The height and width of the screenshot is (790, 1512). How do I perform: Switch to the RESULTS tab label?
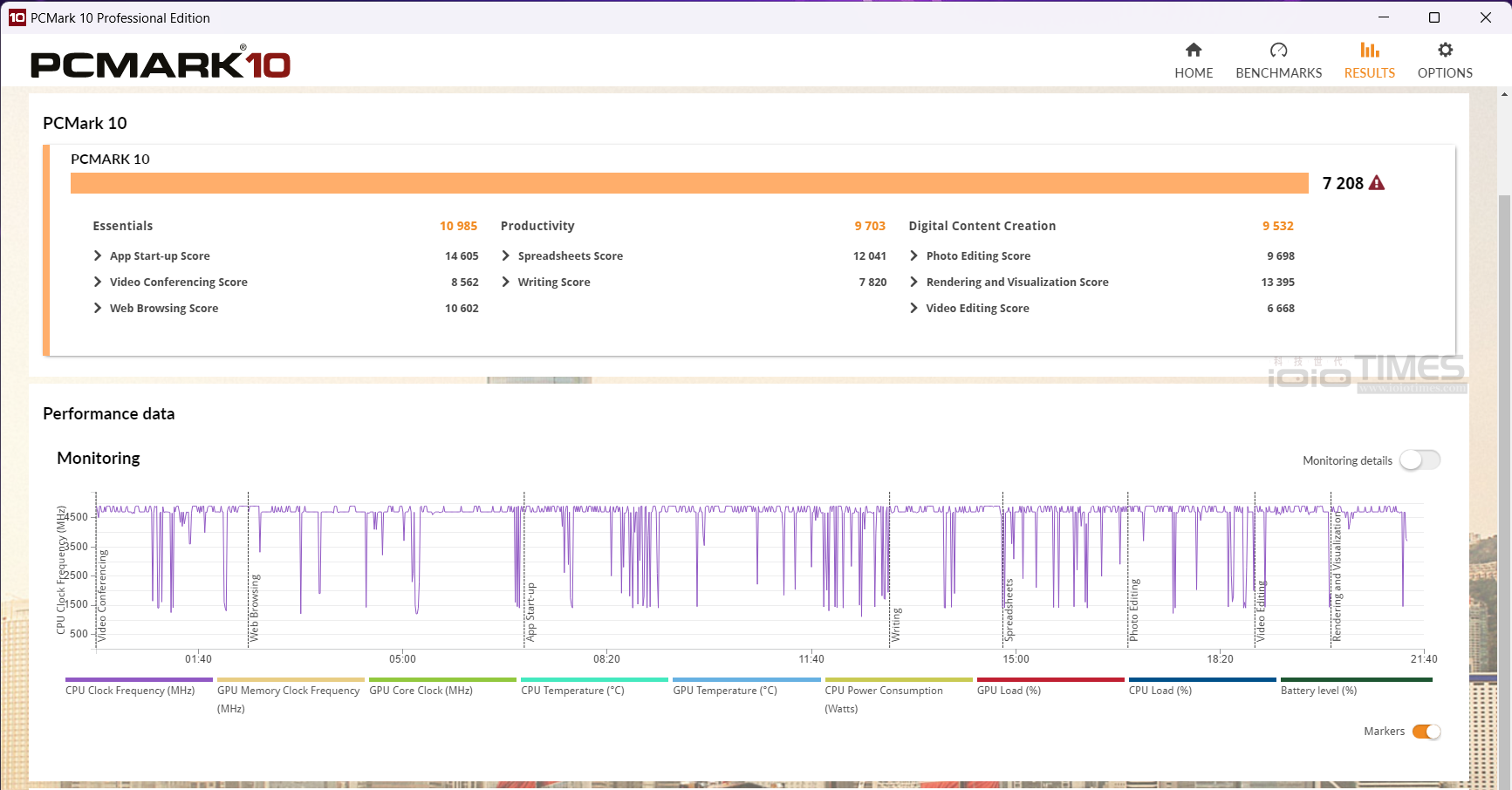(1369, 73)
